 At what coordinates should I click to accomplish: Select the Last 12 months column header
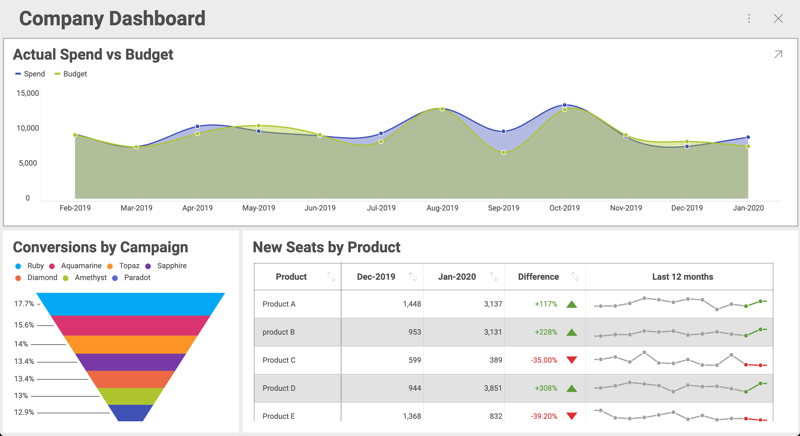pyautogui.click(x=682, y=277)
